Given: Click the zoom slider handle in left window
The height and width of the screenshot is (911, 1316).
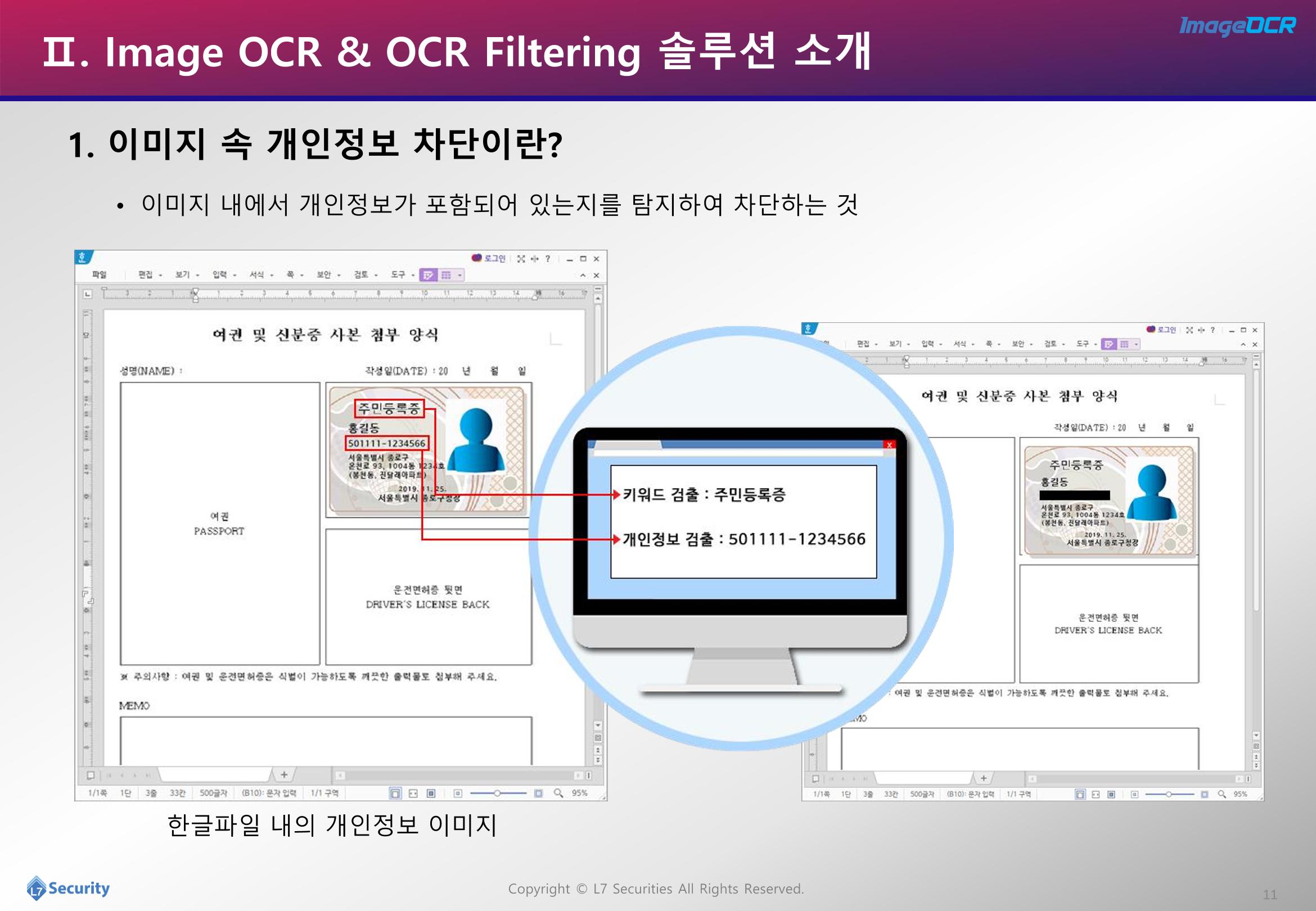Looking at the screenshot, I should click(497, 793).
